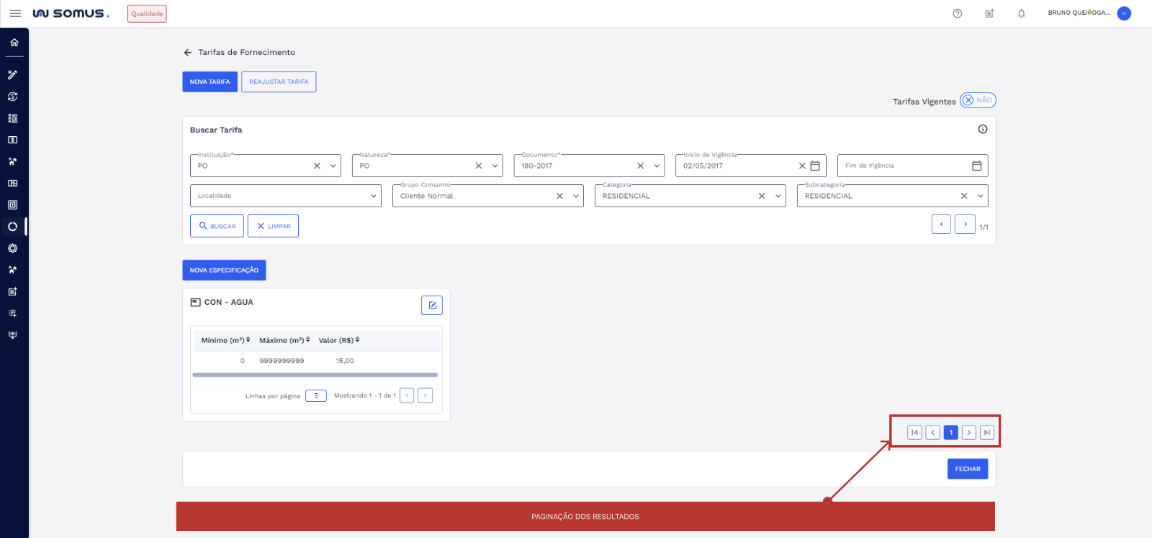Click the Linhas por página input field

(x=316, y=396)
